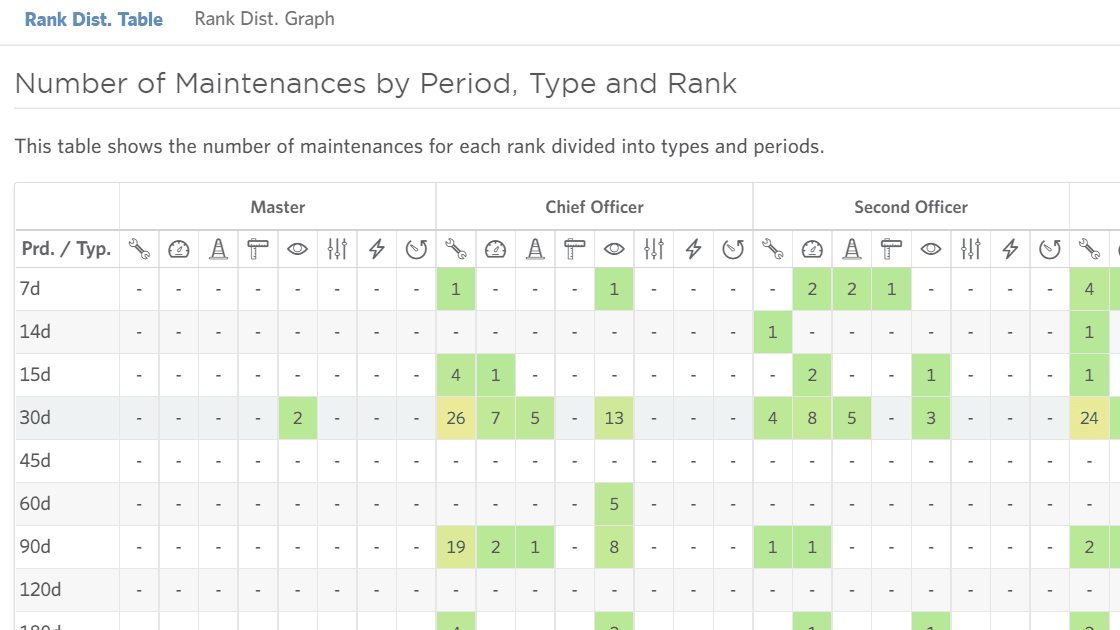Click the eye inspection icon under Chief Officer

click(614, 249)
